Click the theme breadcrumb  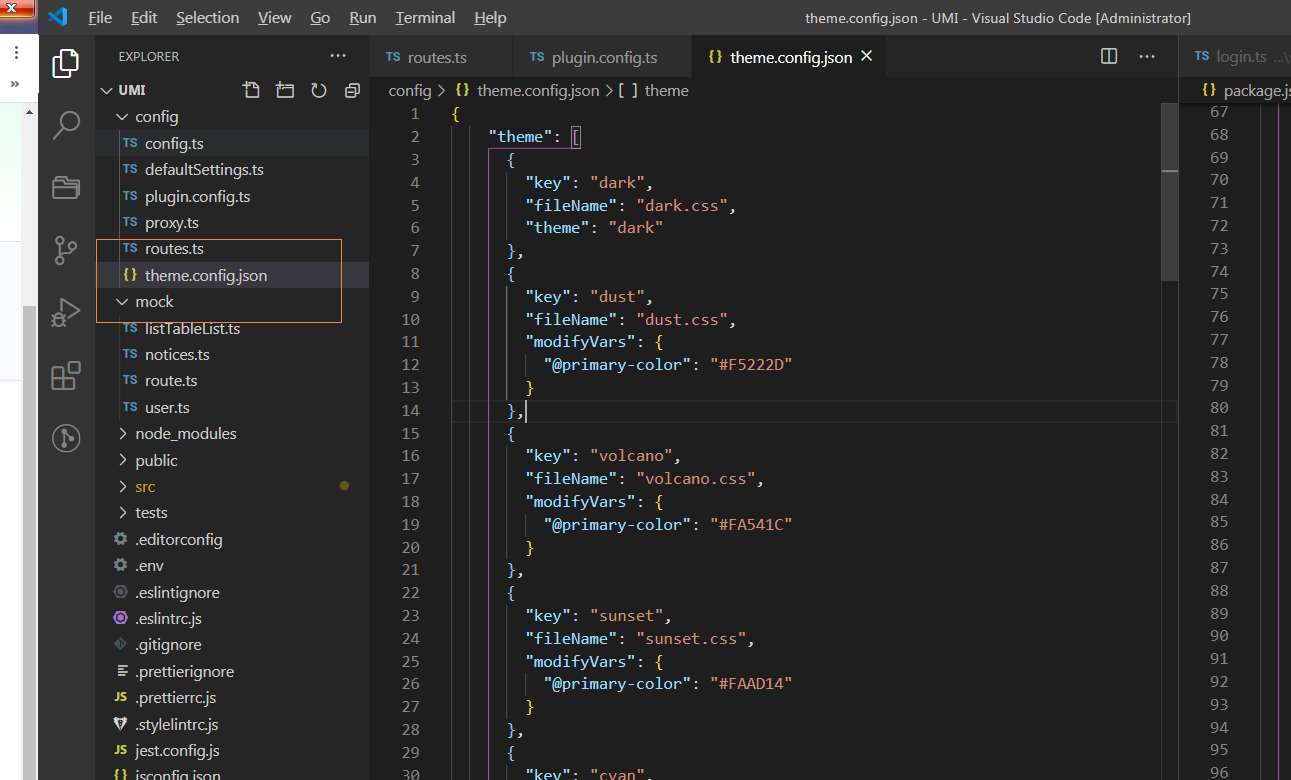pos(667,90)
